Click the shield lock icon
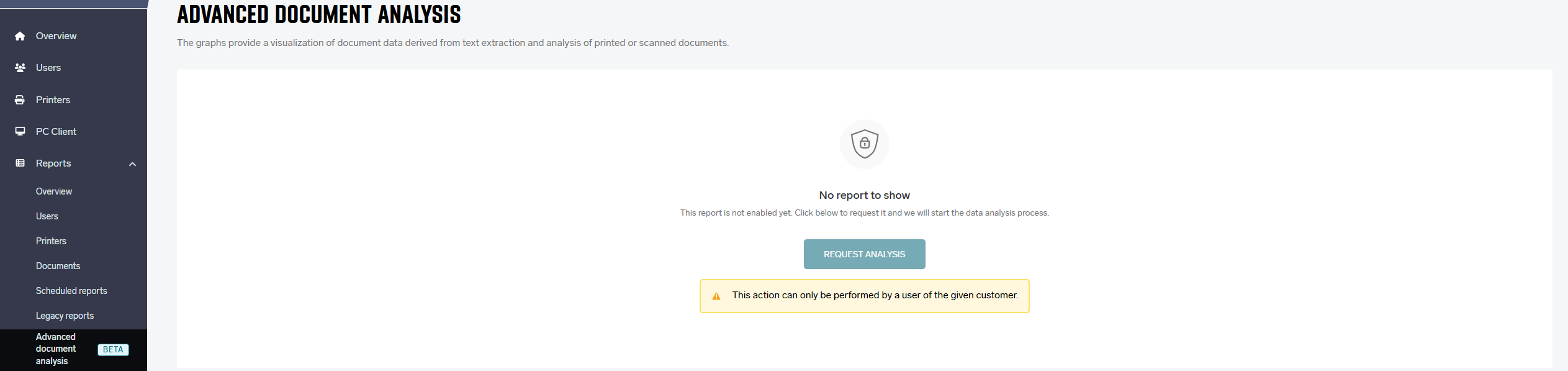Viewport: 1568px width, 371px height. click(864, 144)
